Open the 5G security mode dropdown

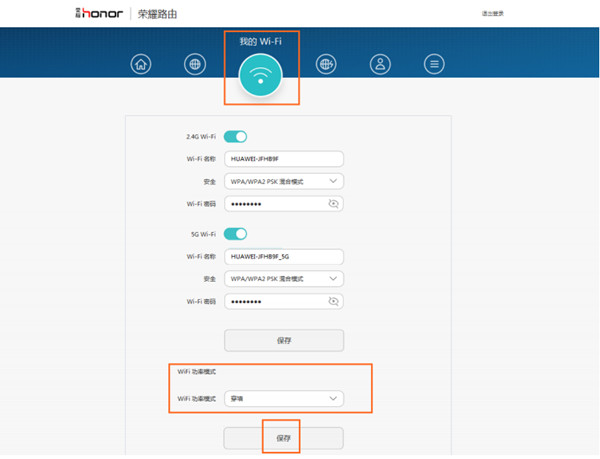284,278
